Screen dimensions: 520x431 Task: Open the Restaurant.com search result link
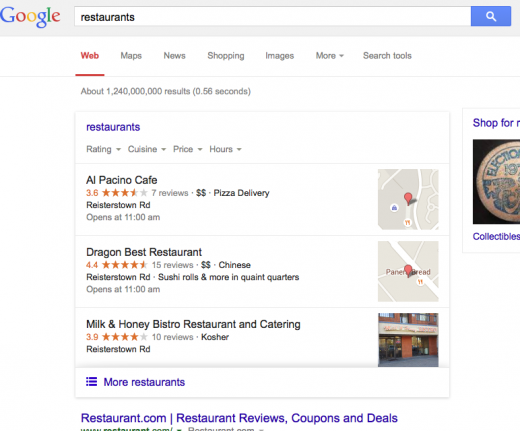point(239,418)
